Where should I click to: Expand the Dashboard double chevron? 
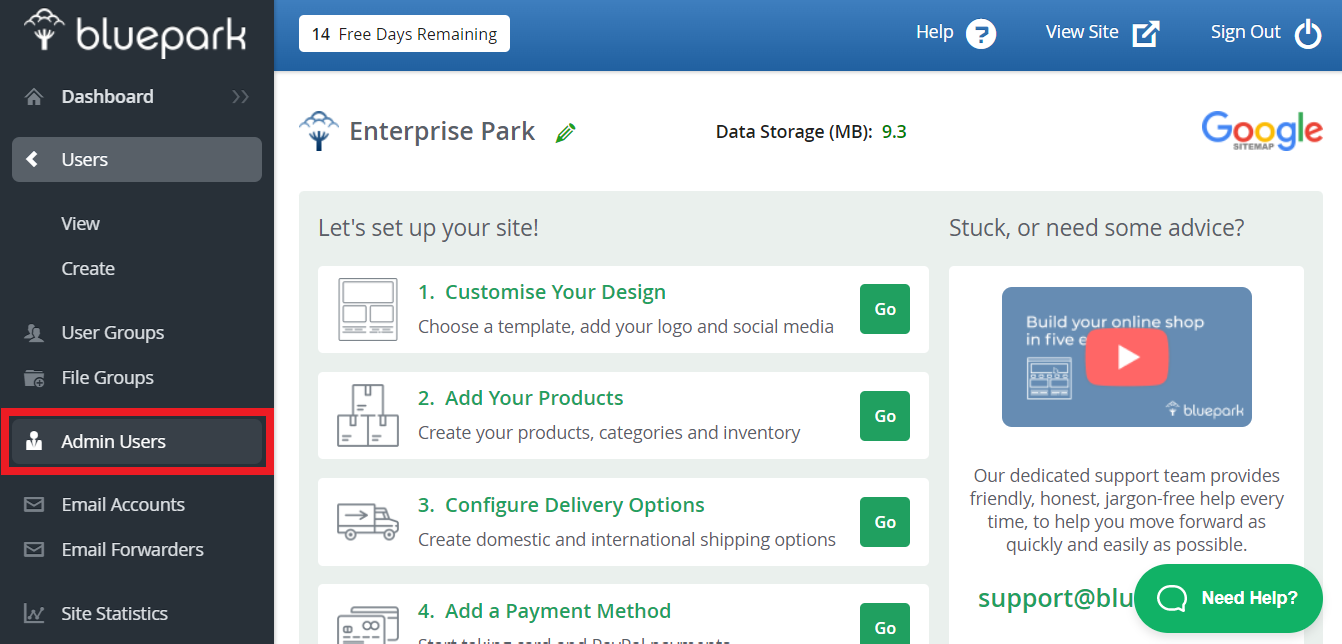coord(240,97)
